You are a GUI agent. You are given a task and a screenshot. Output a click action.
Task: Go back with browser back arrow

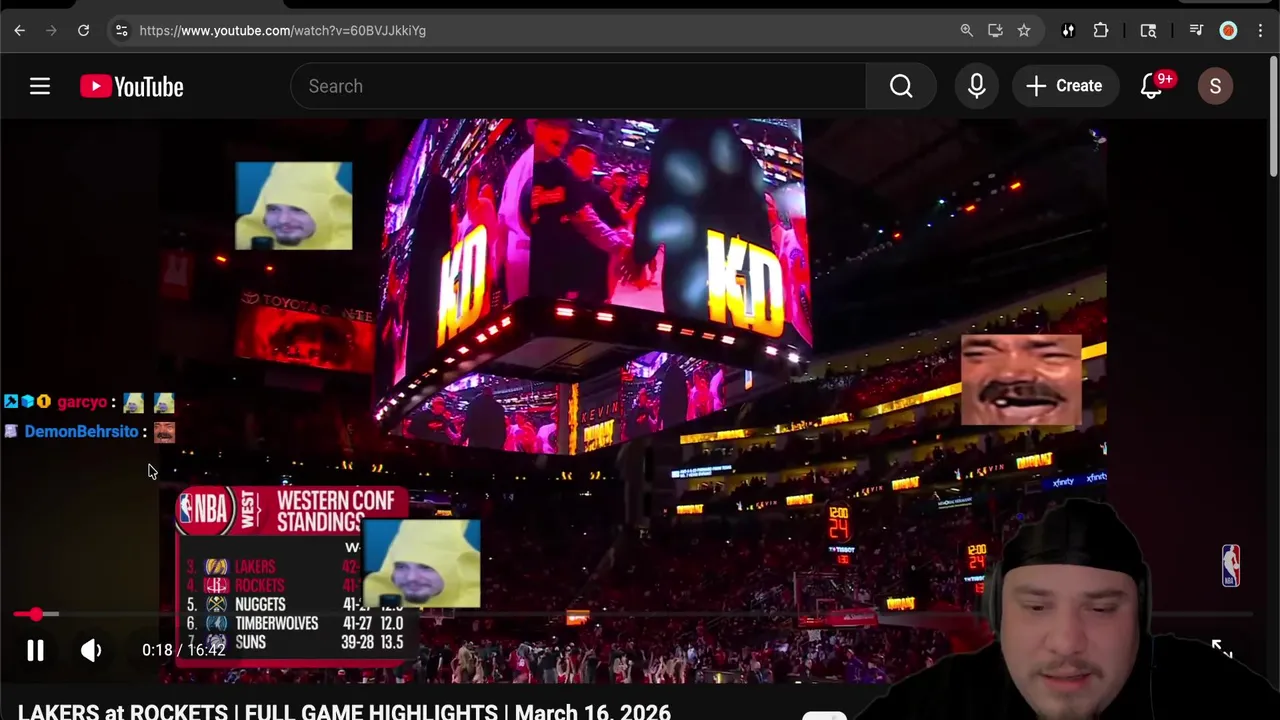[20, 31]
